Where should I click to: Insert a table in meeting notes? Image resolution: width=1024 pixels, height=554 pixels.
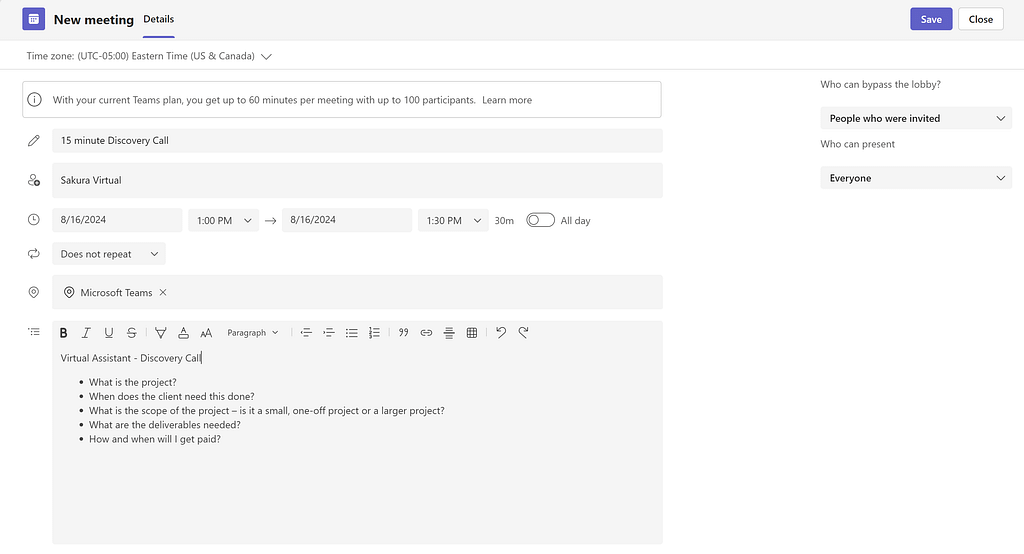pyautogui.click(x=472, y=333)
